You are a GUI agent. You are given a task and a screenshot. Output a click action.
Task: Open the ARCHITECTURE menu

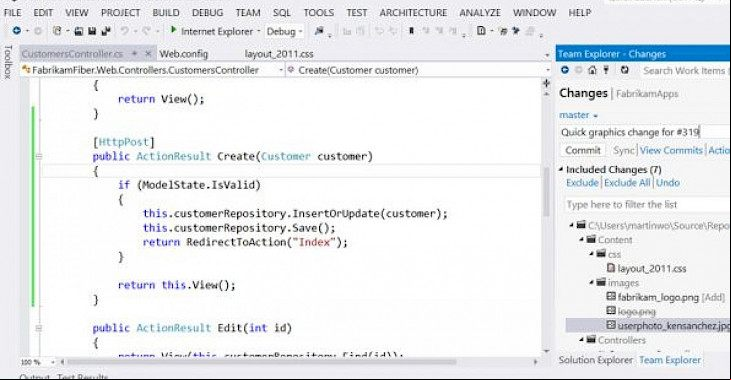pyautogui.click(x=413, y=13)
